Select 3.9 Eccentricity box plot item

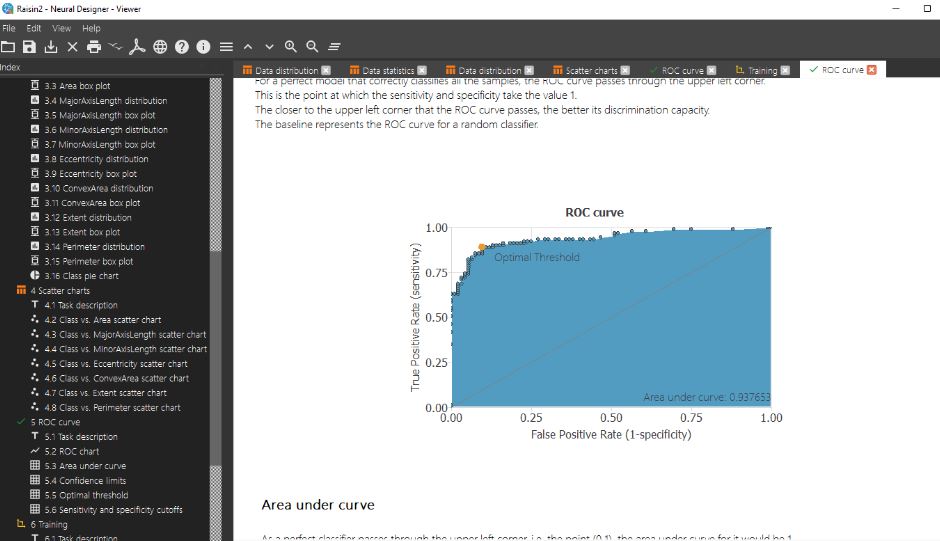[90, 173]
